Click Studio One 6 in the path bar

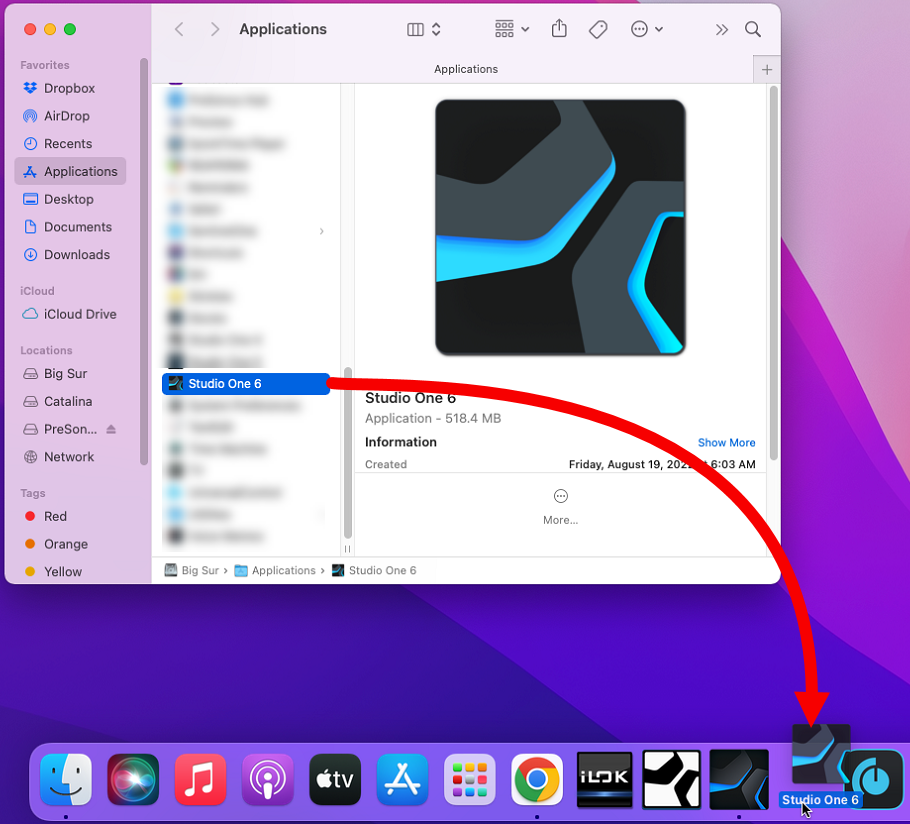click(374, 570)
